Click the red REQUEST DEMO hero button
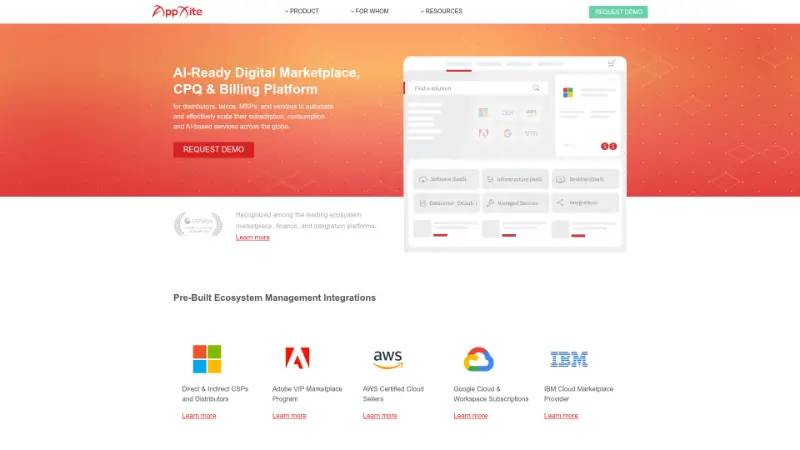800x450 pixels. (213, 149)
